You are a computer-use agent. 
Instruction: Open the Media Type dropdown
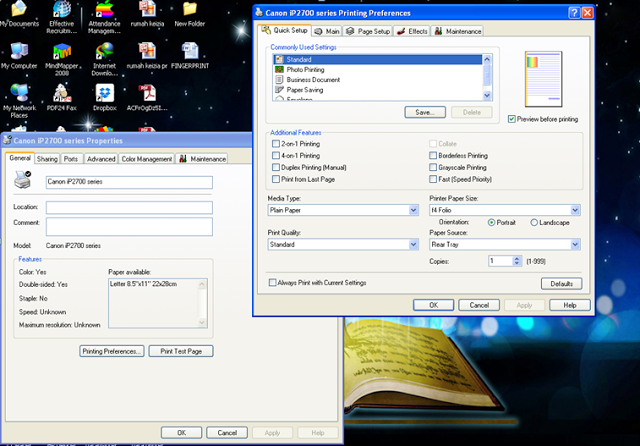(413, 210)
